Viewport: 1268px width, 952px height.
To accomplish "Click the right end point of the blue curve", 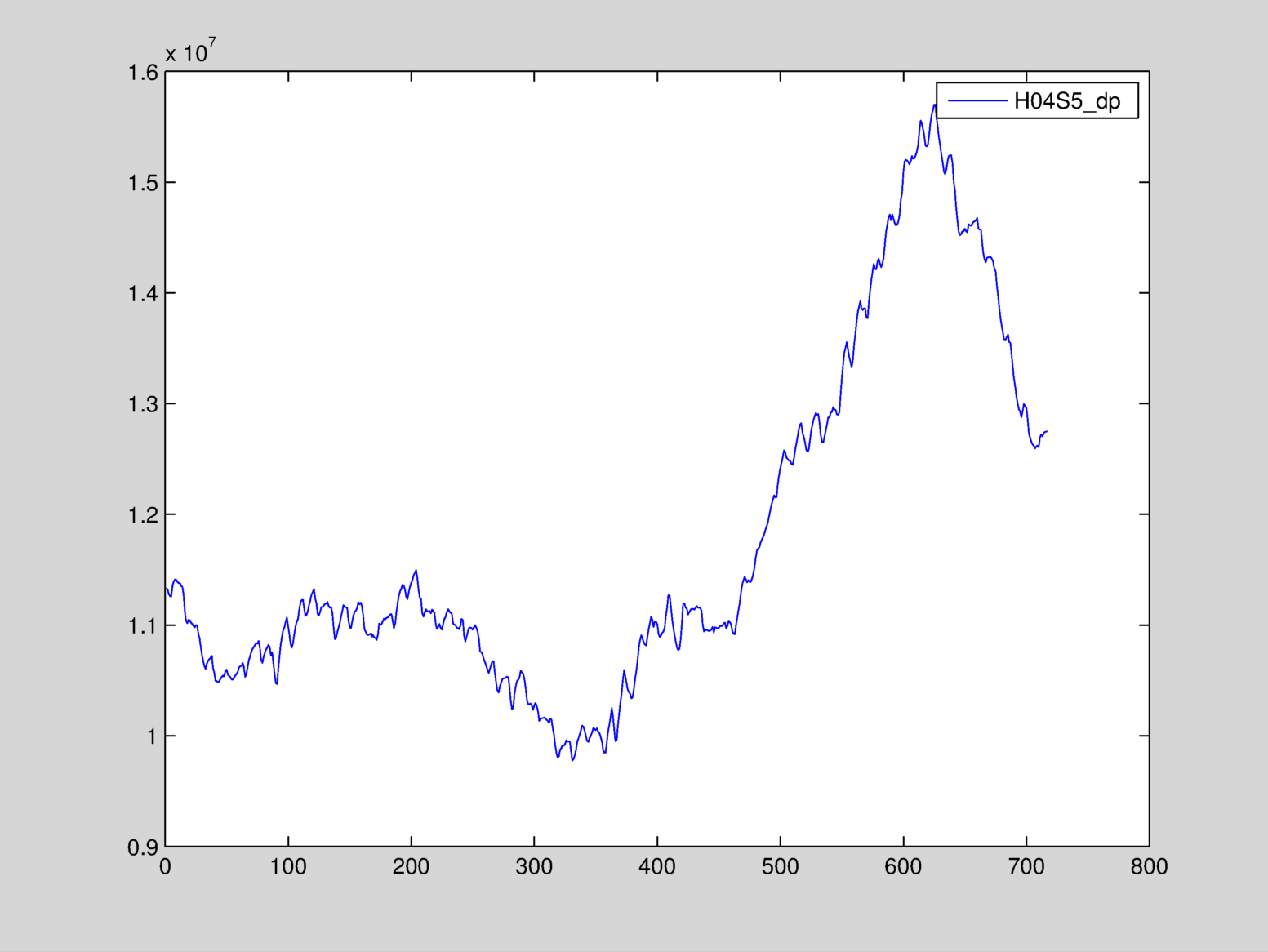I will (1047, 432).
